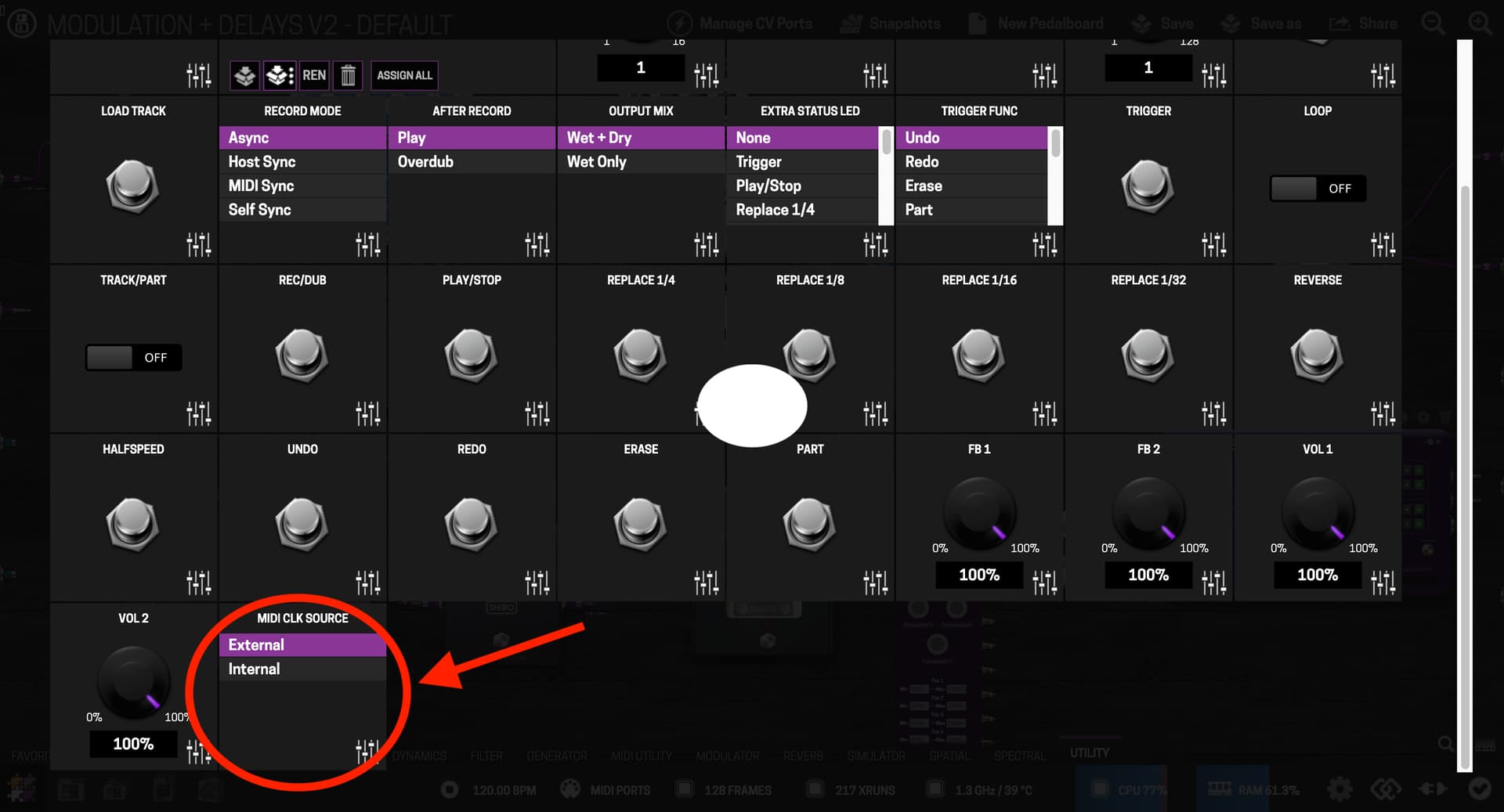Click the VOL 1 knob
Viewport: 1504px width, 812px height.
coord(1317,514)
